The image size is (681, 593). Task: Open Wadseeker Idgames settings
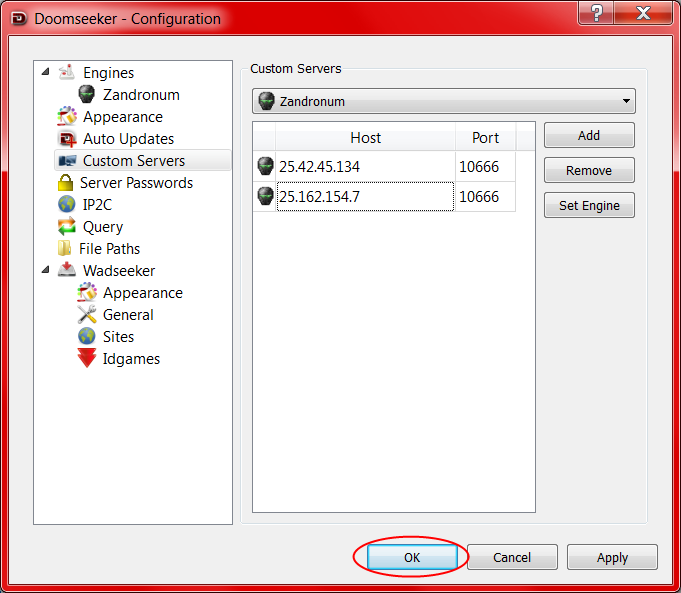tap(131, 359)
